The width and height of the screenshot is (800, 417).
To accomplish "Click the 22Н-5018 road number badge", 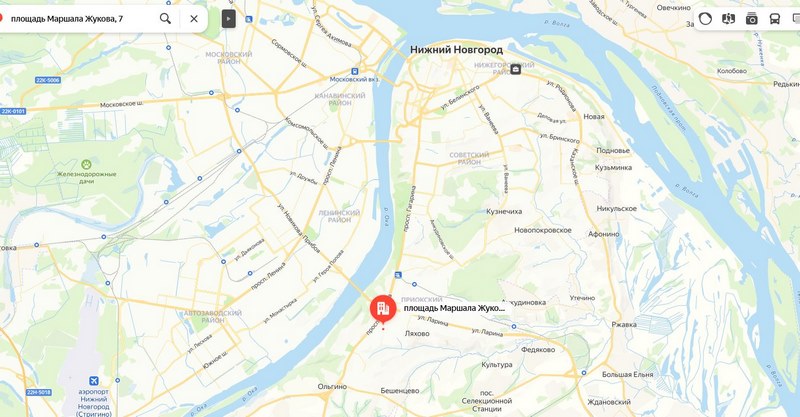I will [38, 392].
